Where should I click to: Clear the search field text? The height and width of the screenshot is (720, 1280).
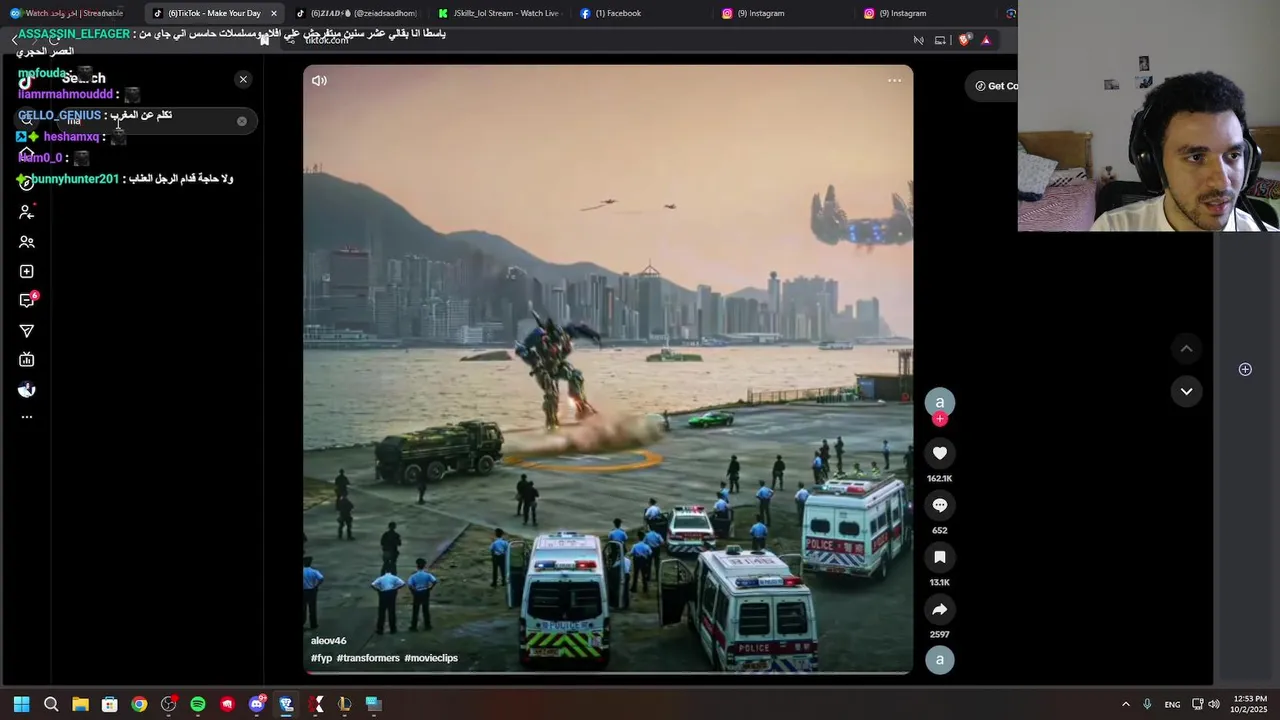coord(241,121)
